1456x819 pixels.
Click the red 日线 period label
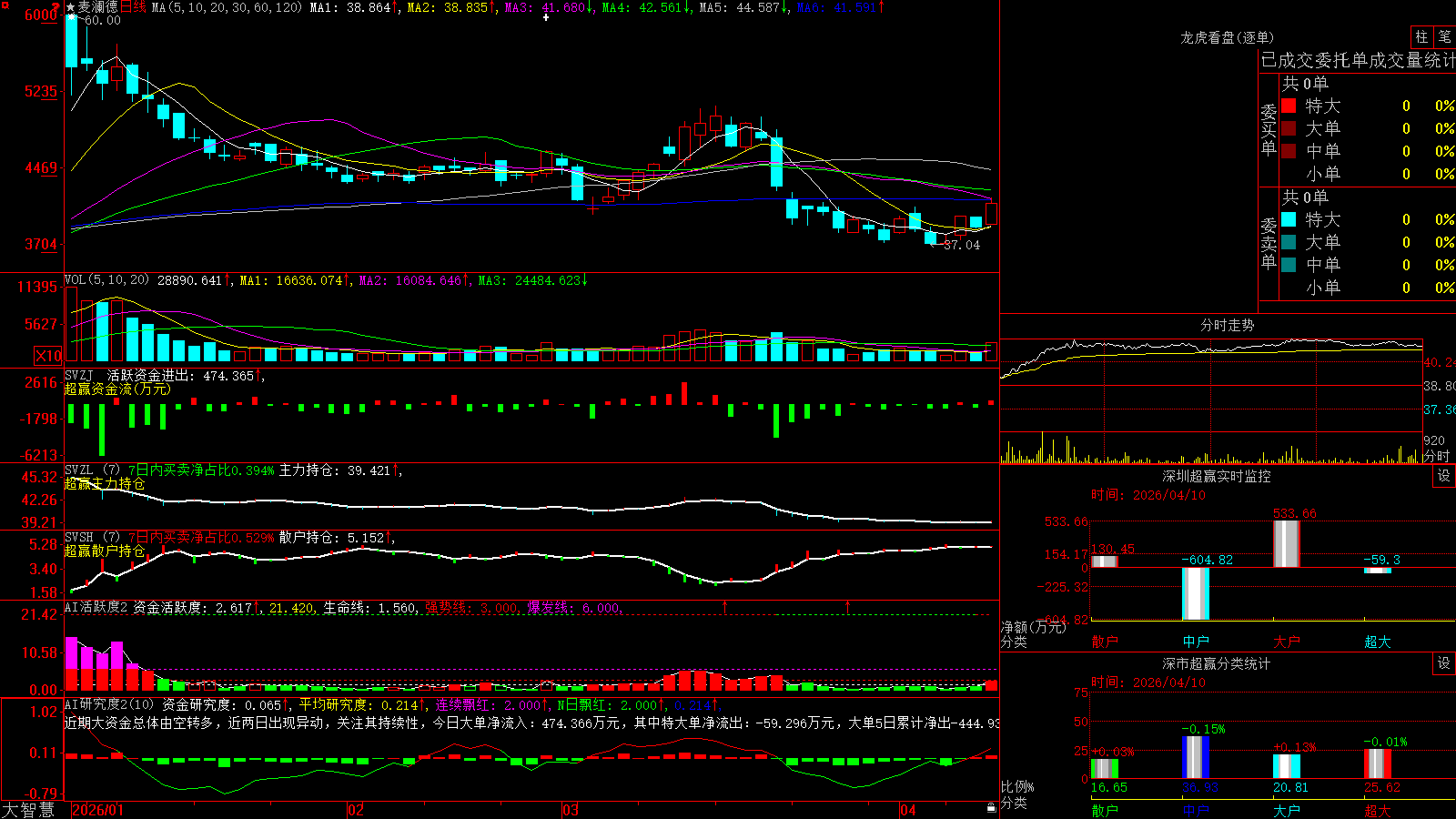coord(133,7)
